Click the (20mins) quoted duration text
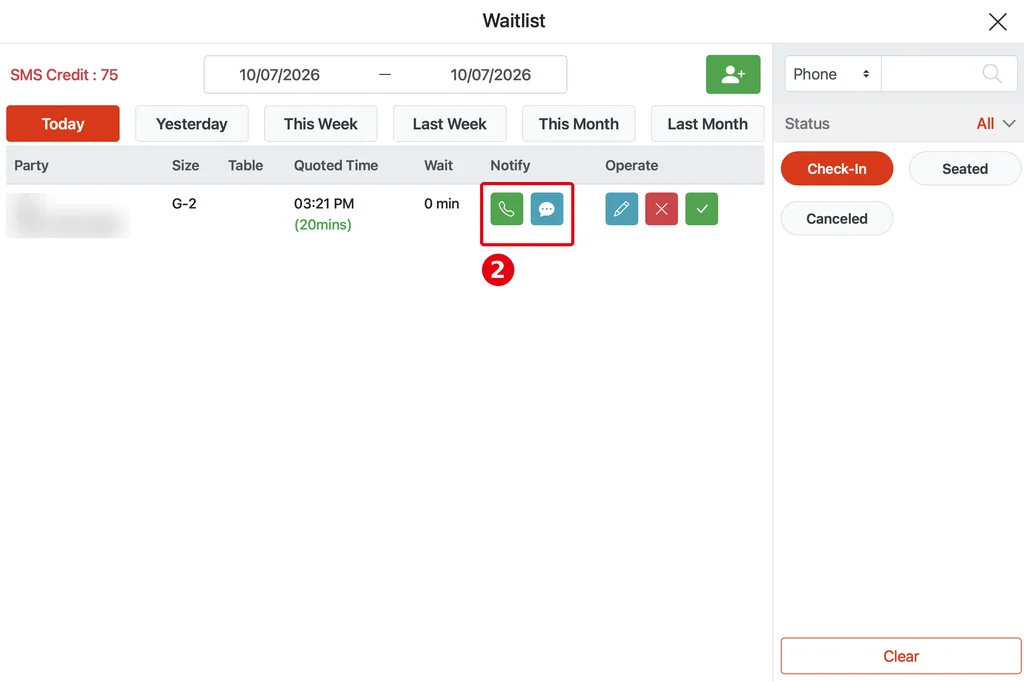Screen dimensions: 1024x682 [x=323, y=225]
